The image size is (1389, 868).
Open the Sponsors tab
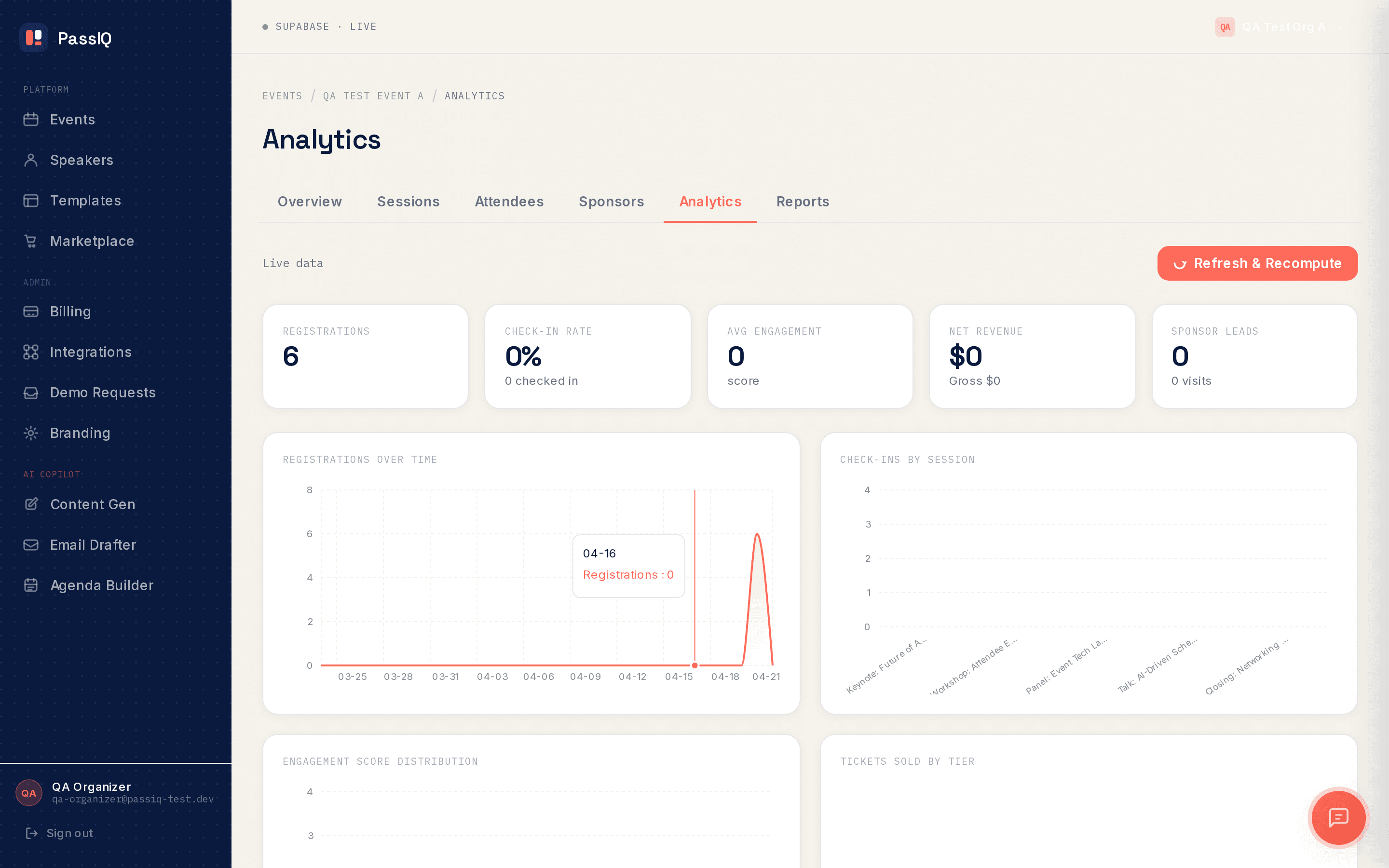[x=611, y=202]
